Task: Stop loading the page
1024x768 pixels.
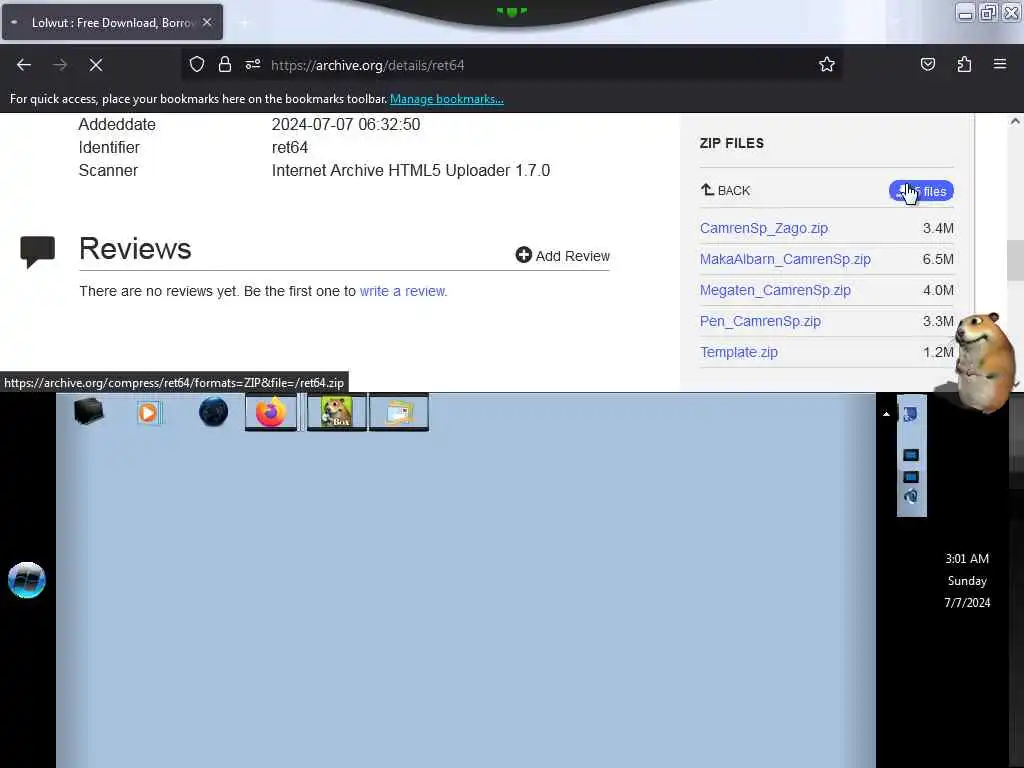Action: [x=96, y=65]
